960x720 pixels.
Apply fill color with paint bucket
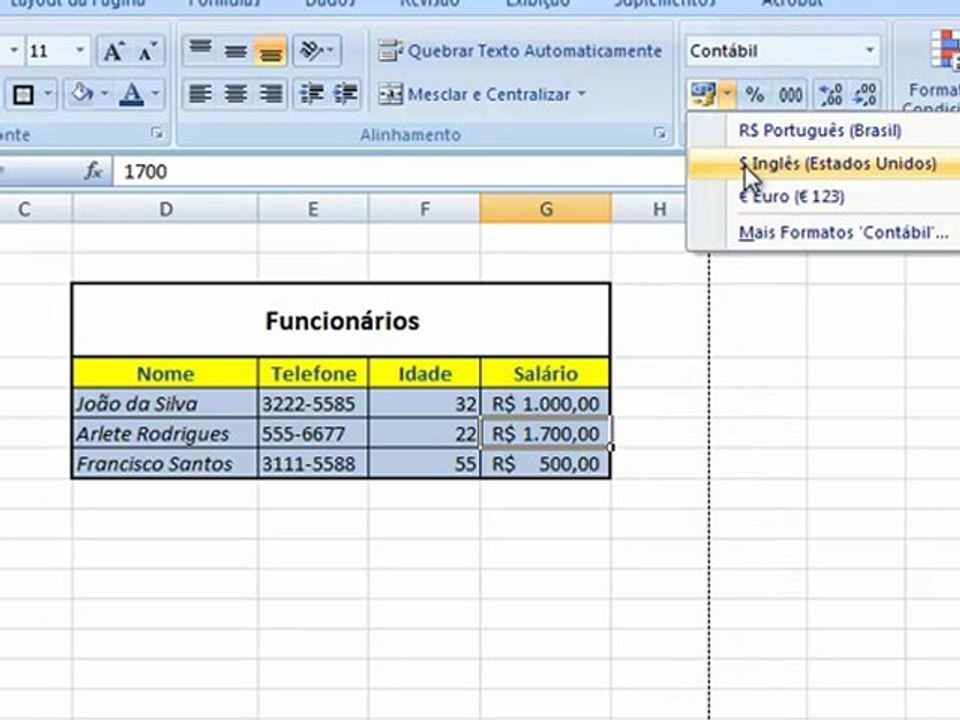[x=81, y=94]
